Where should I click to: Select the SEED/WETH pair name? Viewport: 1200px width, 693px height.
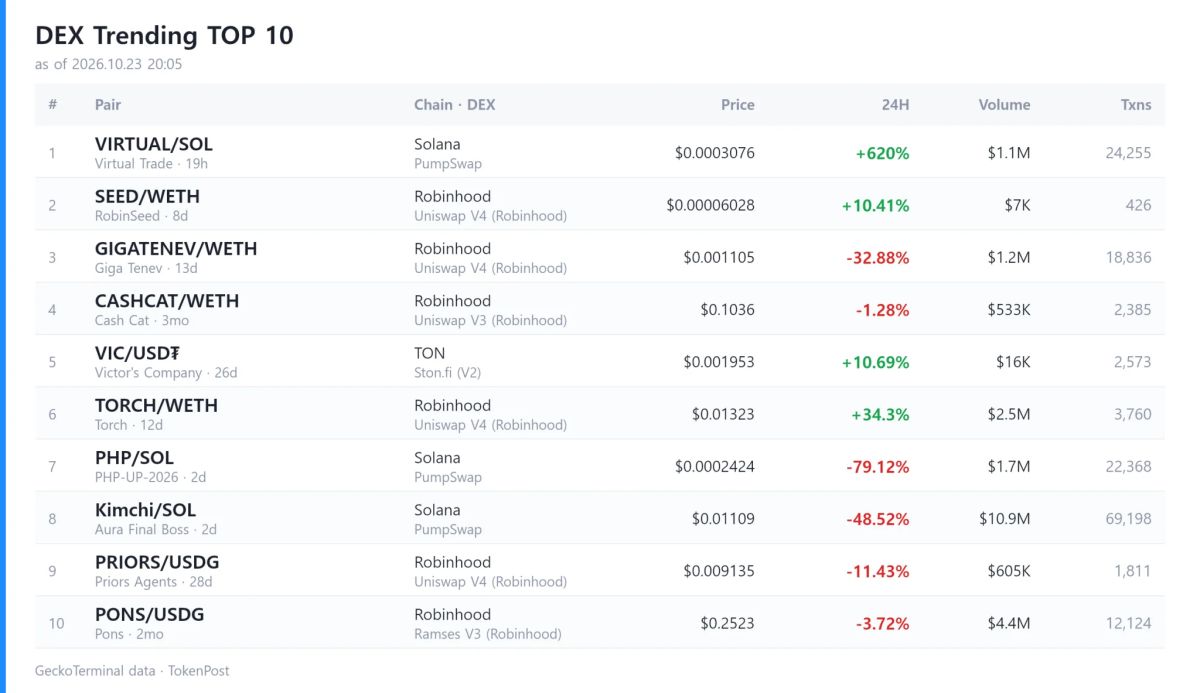coord(147,196)
